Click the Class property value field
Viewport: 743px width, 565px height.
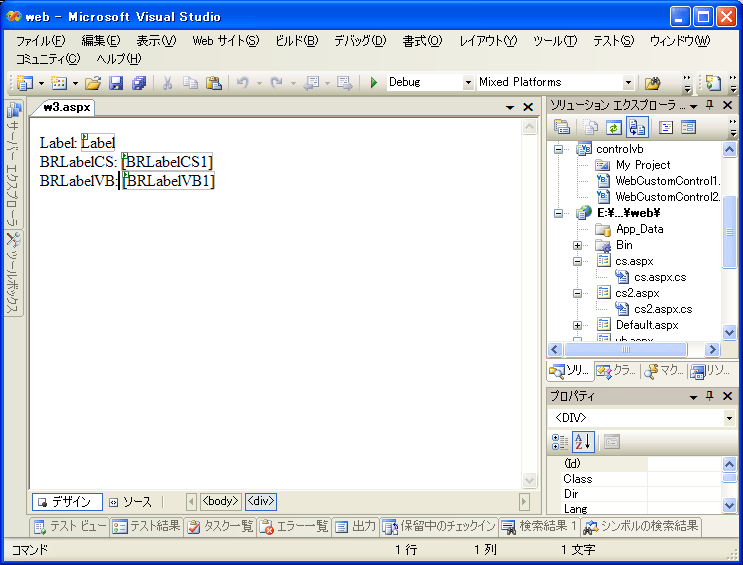(x=684, y=479)
